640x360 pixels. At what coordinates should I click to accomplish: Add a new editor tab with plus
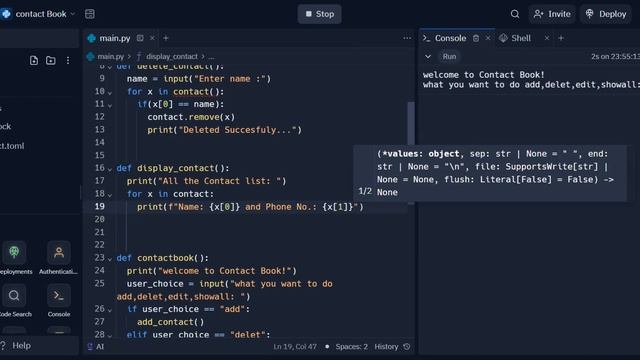click(166, 38)
